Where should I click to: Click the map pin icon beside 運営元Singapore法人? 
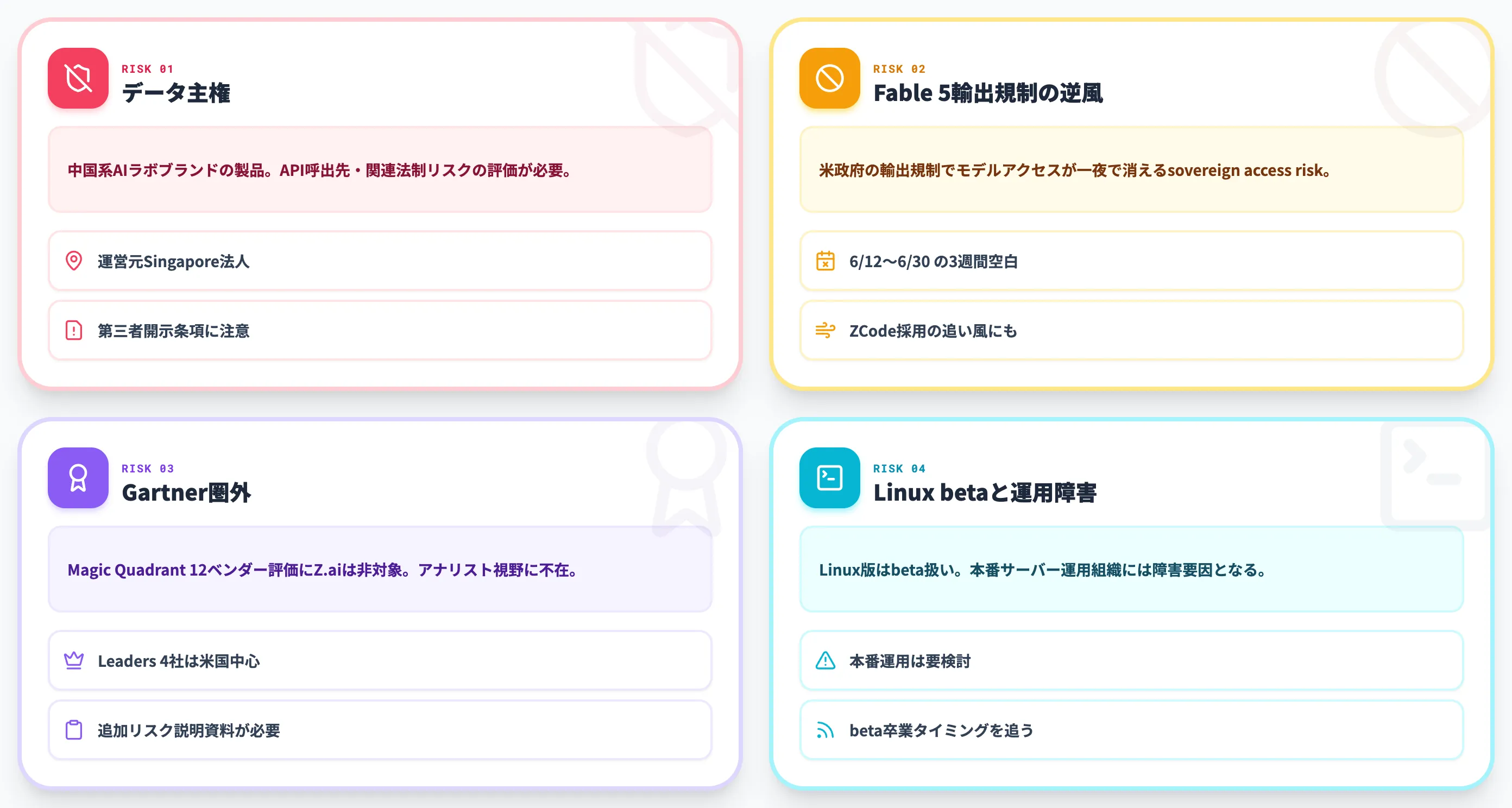(x=74, y=261)
